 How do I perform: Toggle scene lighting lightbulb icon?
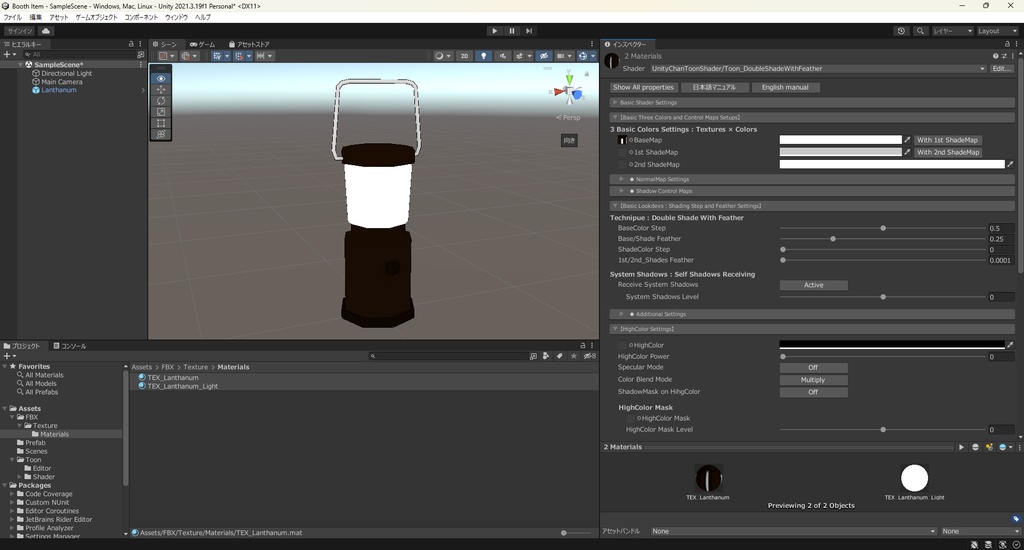pyautogui.click(x=484, y=56)
